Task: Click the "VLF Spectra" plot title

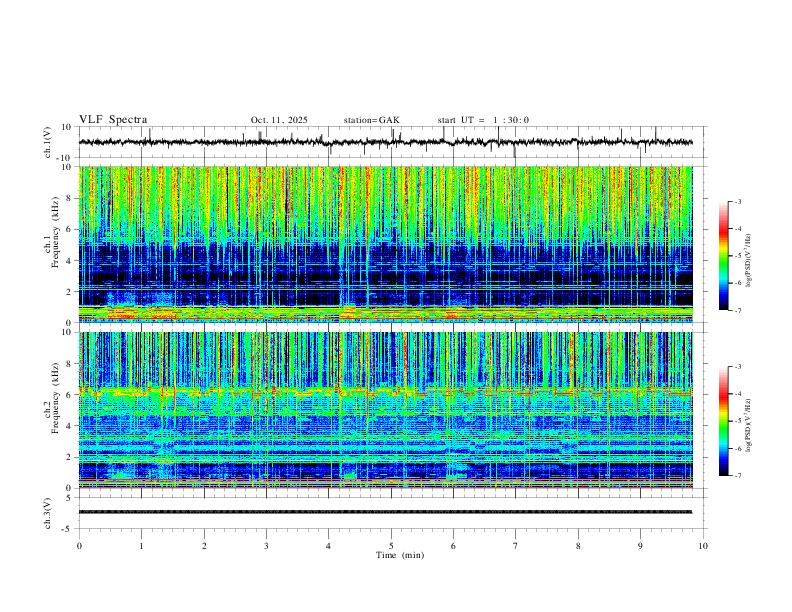Action: pyautogui.click(x=113, y=120)
